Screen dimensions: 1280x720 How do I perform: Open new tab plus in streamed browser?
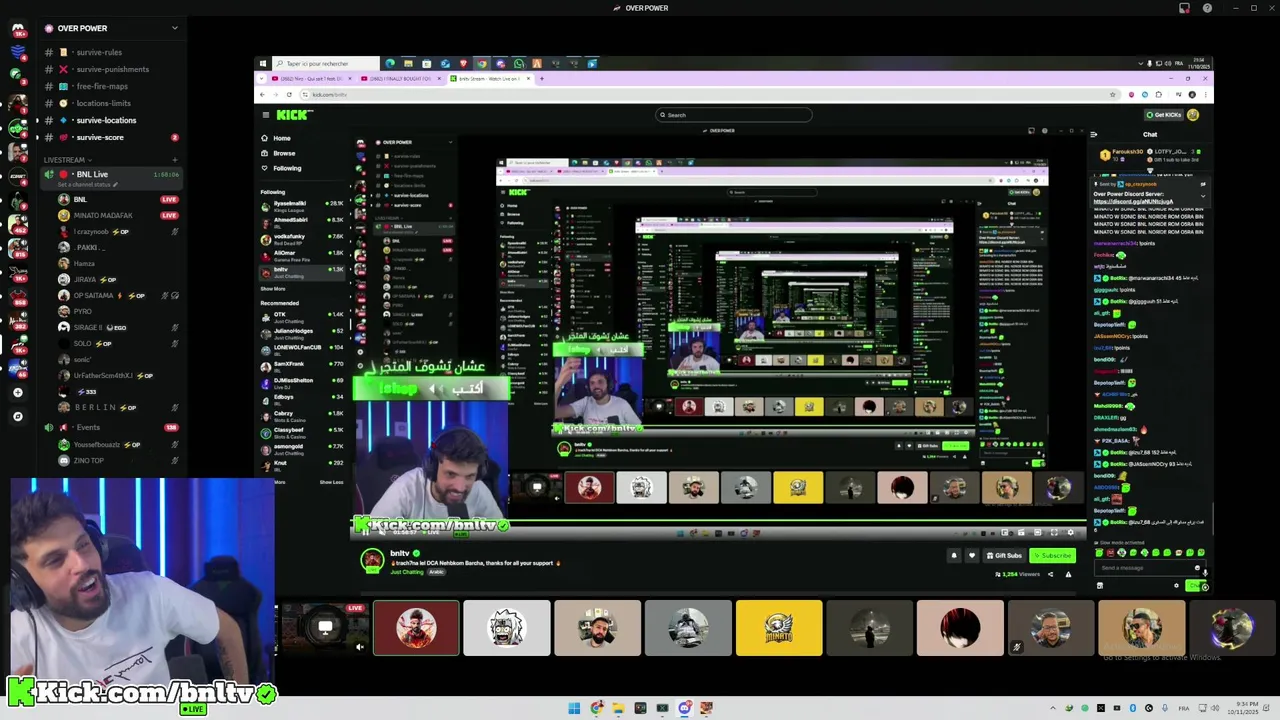(542, 79)
